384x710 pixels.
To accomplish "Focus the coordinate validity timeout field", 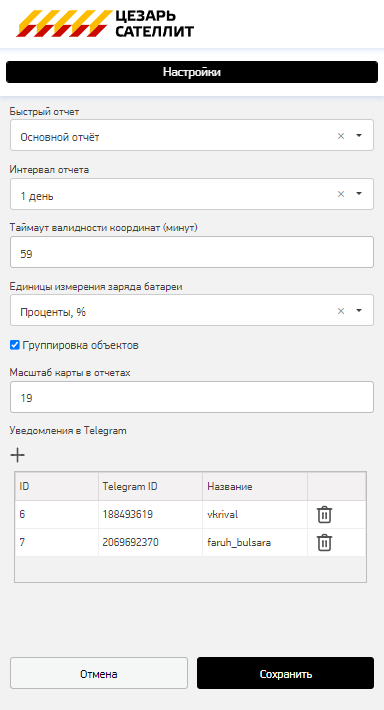I will (192, 252).
